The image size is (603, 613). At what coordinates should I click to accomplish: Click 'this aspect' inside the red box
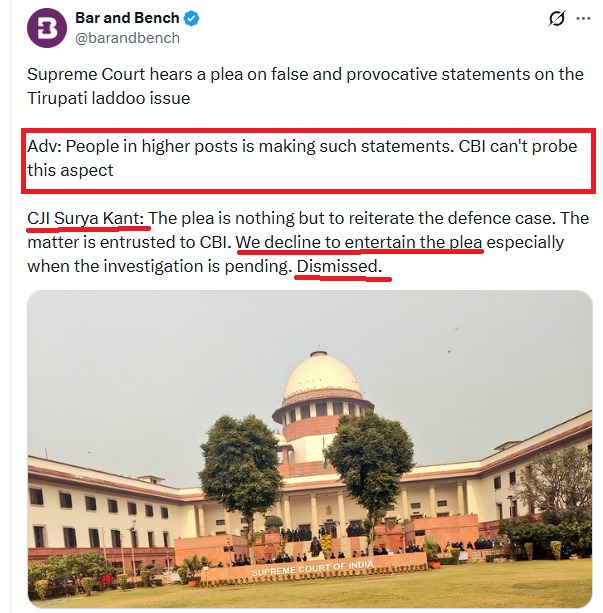[x=70, y=170]
